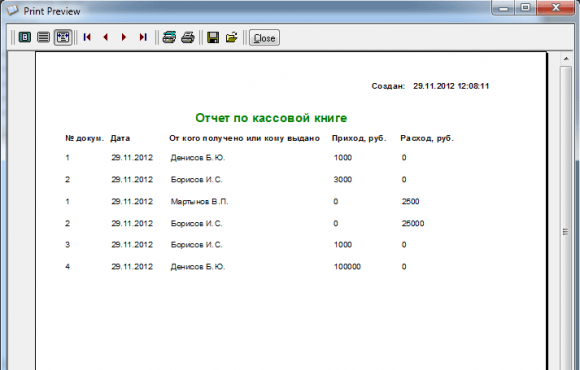Image resolution: width=580 pixels, height=370 pixels.
Task: Click the Расход, руб. column header
Action: (427, 138)
